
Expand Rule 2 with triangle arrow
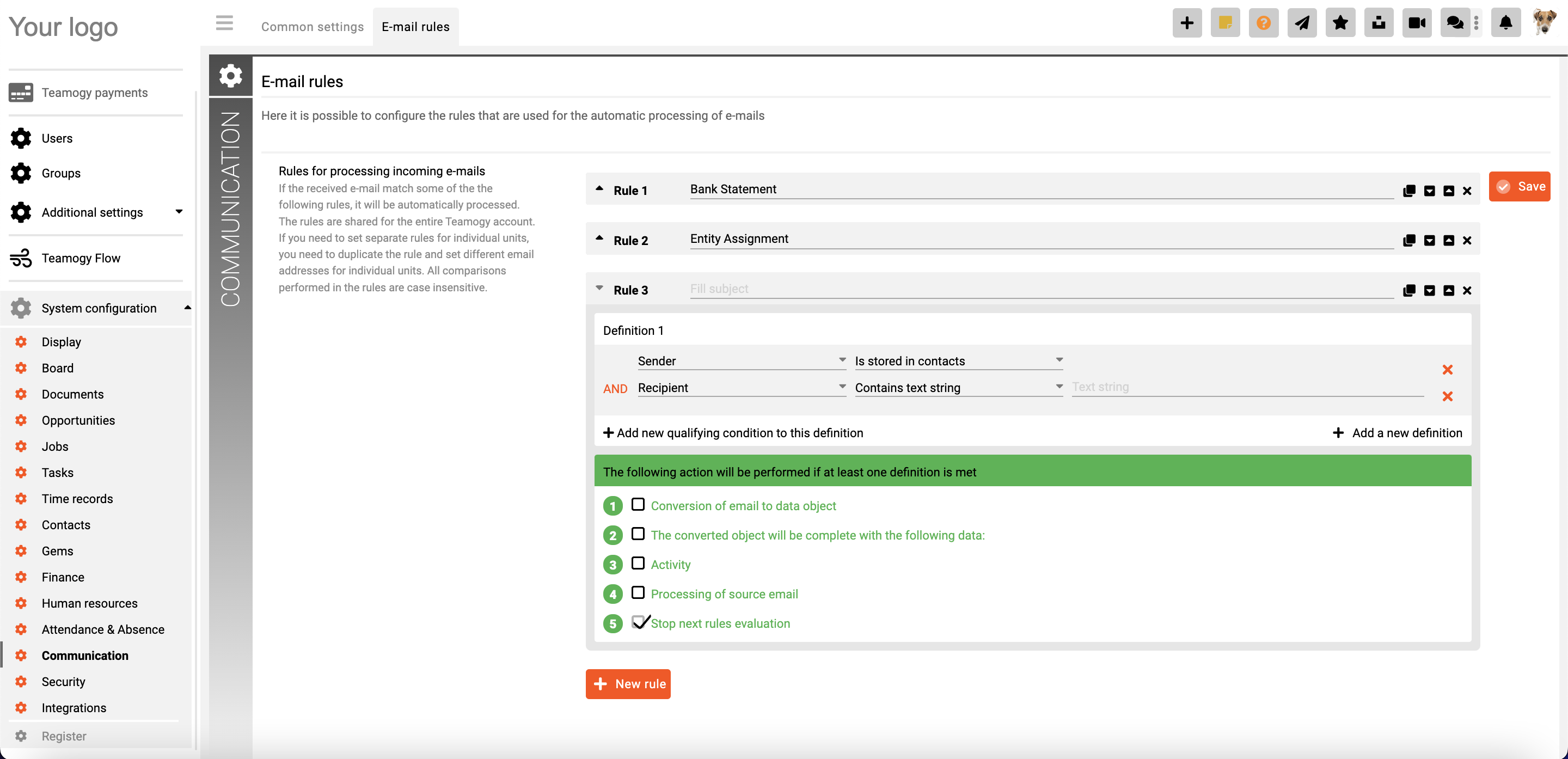[599, 238]
